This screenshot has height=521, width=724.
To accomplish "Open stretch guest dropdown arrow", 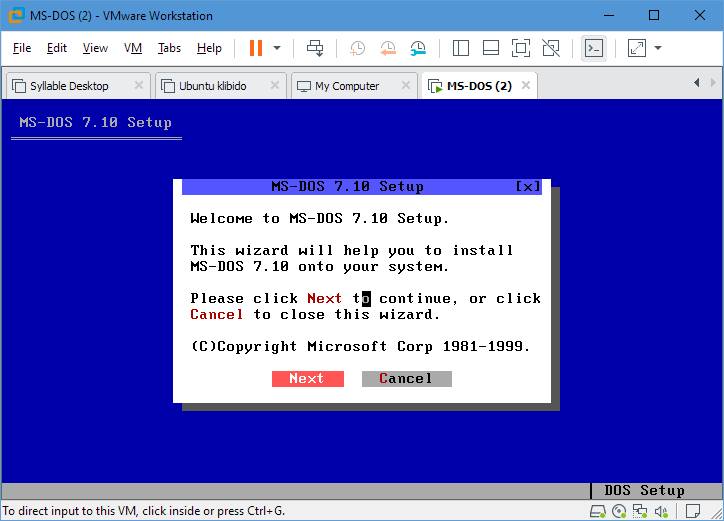I will [x=658, y=48].
